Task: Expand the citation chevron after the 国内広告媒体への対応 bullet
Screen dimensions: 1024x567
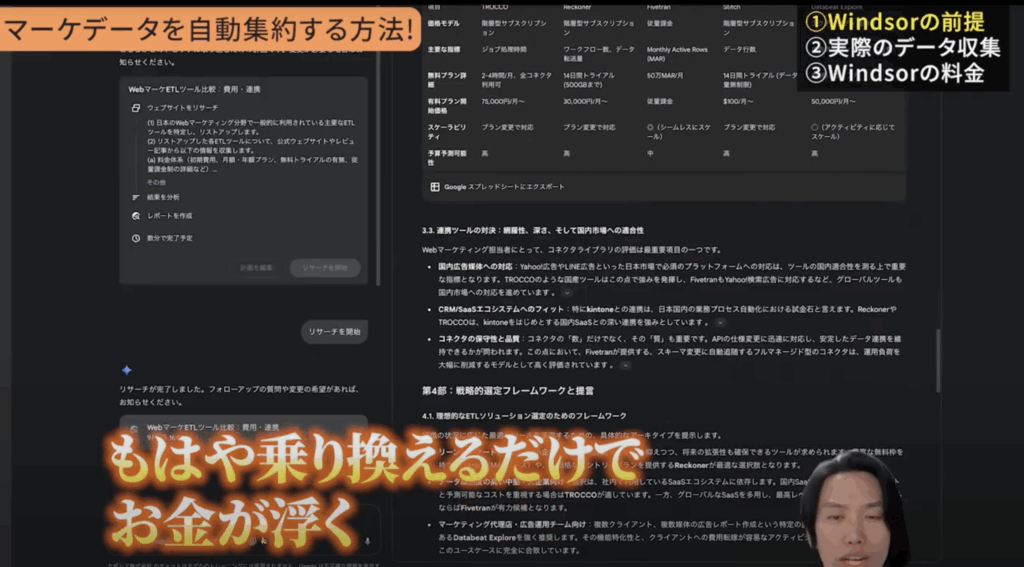Action: (568, 294)
